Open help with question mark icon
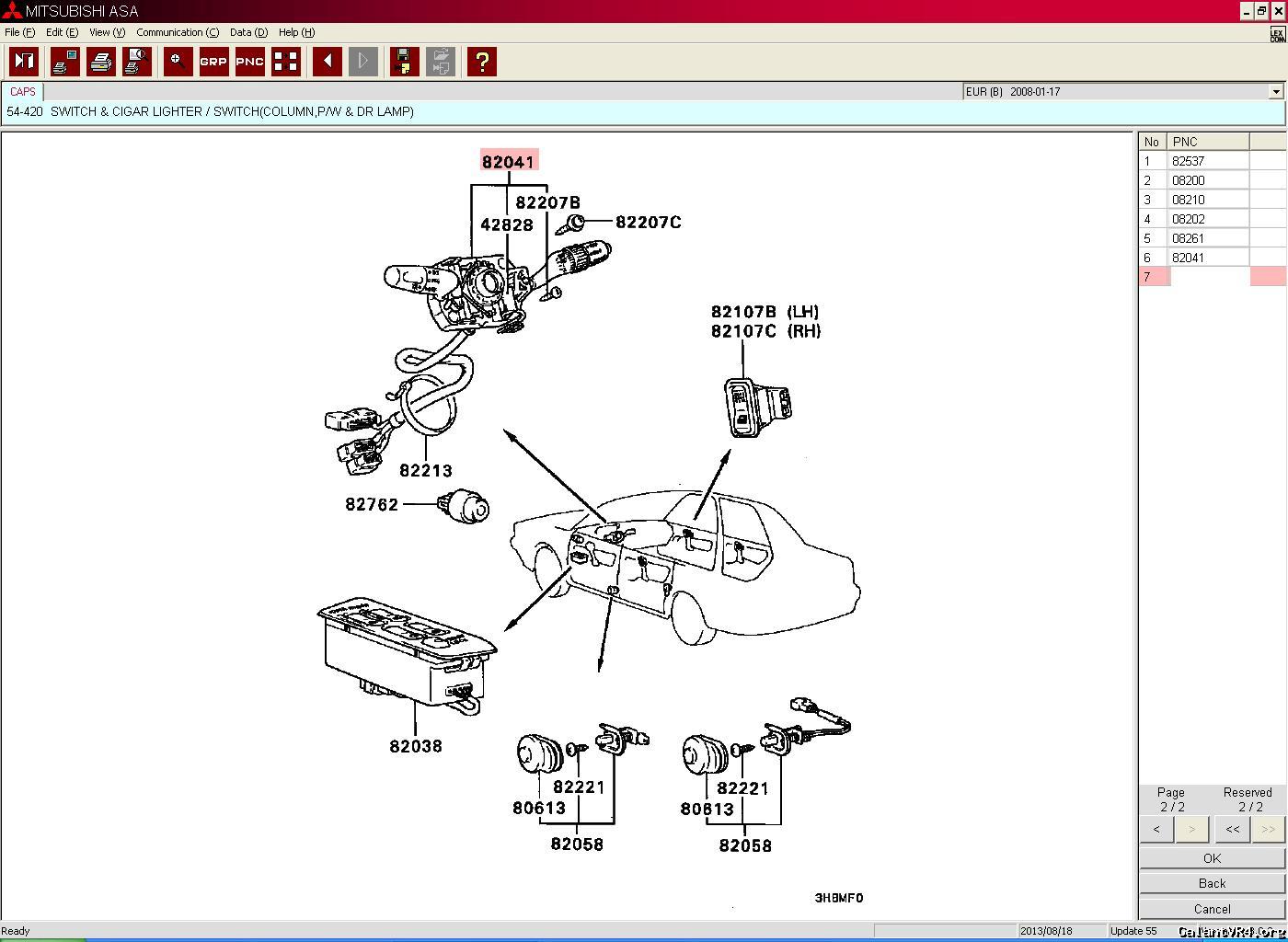 click(x=481, y=62)
